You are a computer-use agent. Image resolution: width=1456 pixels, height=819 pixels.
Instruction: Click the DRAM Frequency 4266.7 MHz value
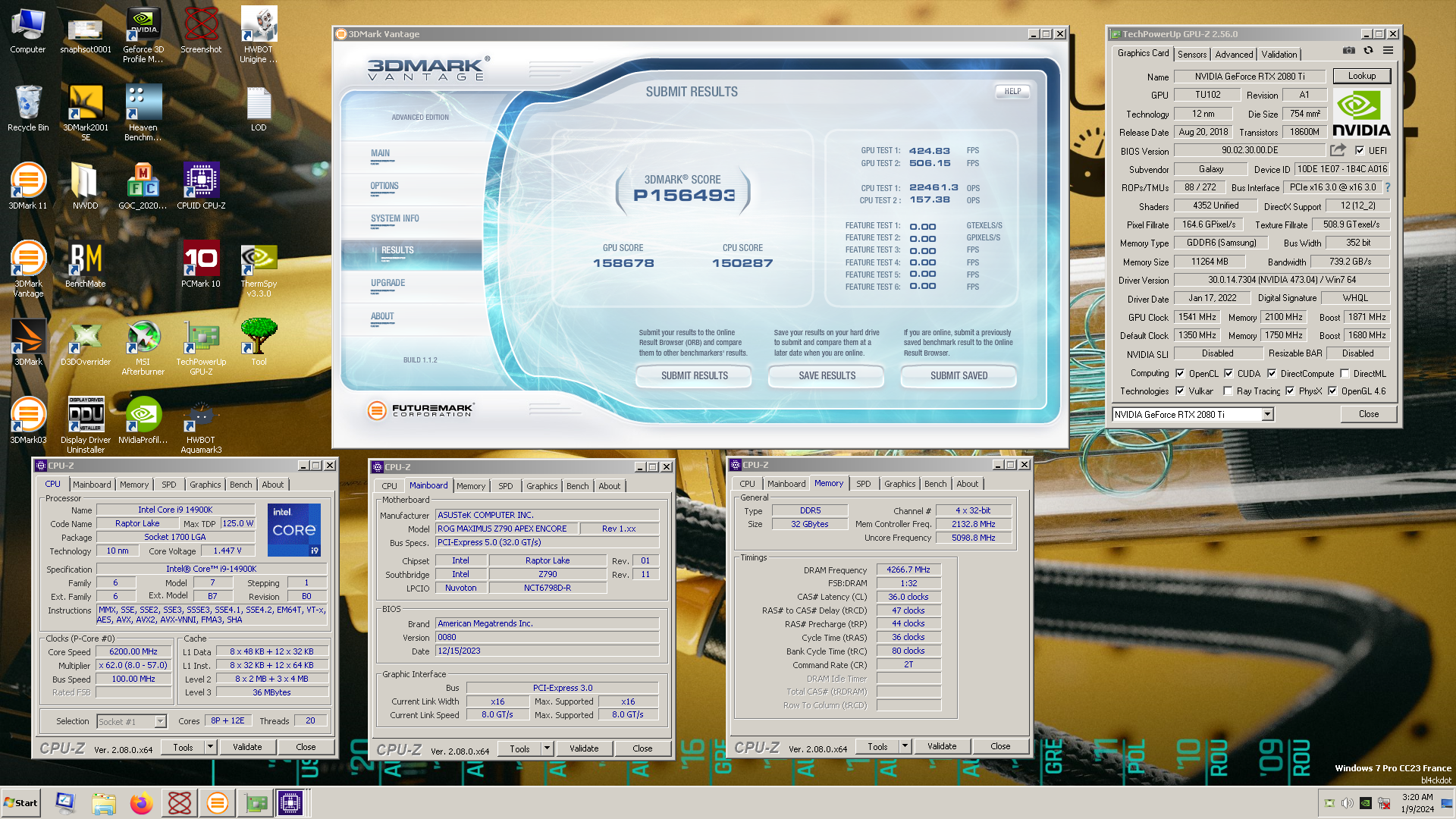(908, 570)
